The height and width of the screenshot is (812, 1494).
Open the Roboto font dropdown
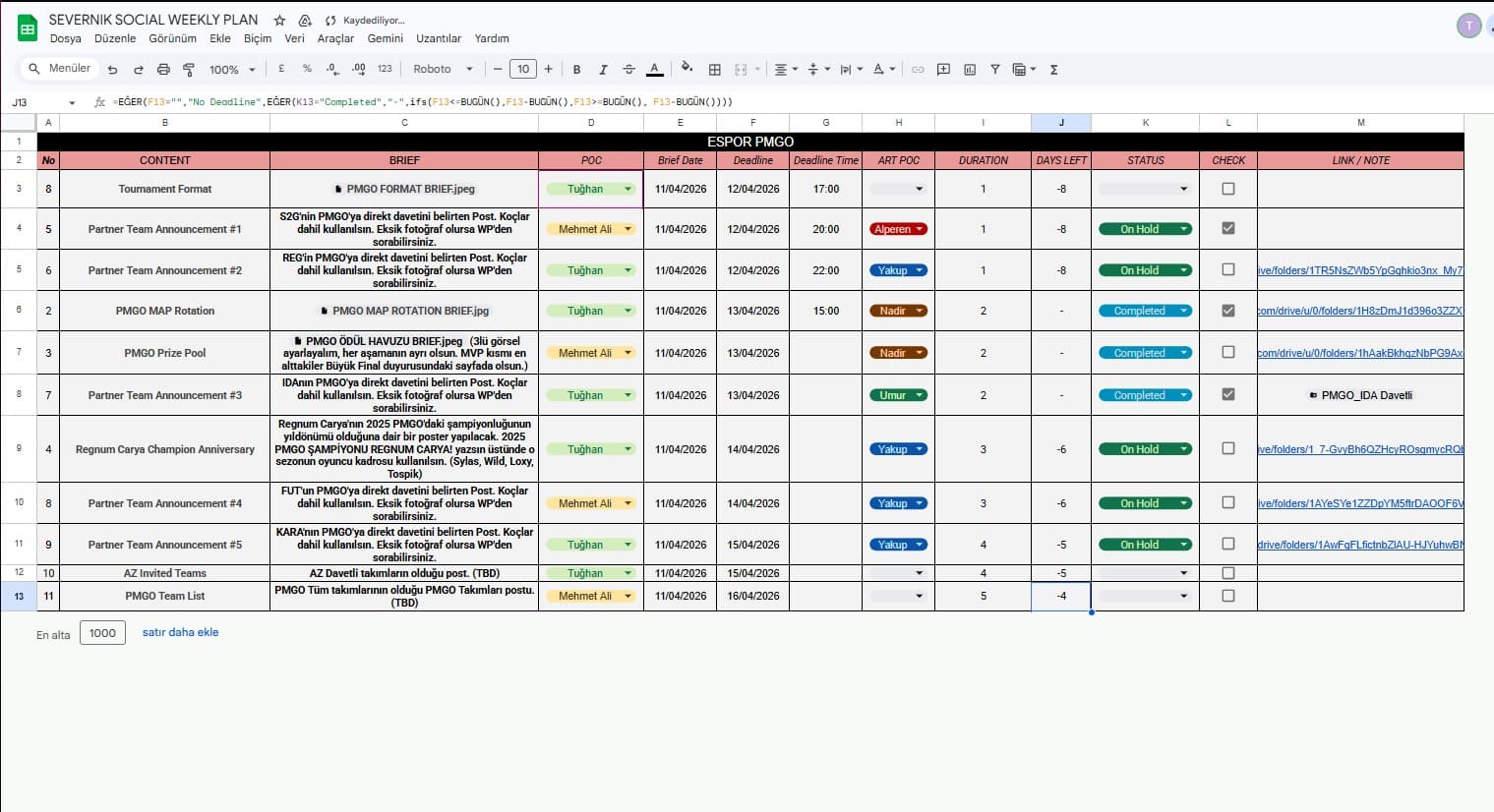pos(443,69)
